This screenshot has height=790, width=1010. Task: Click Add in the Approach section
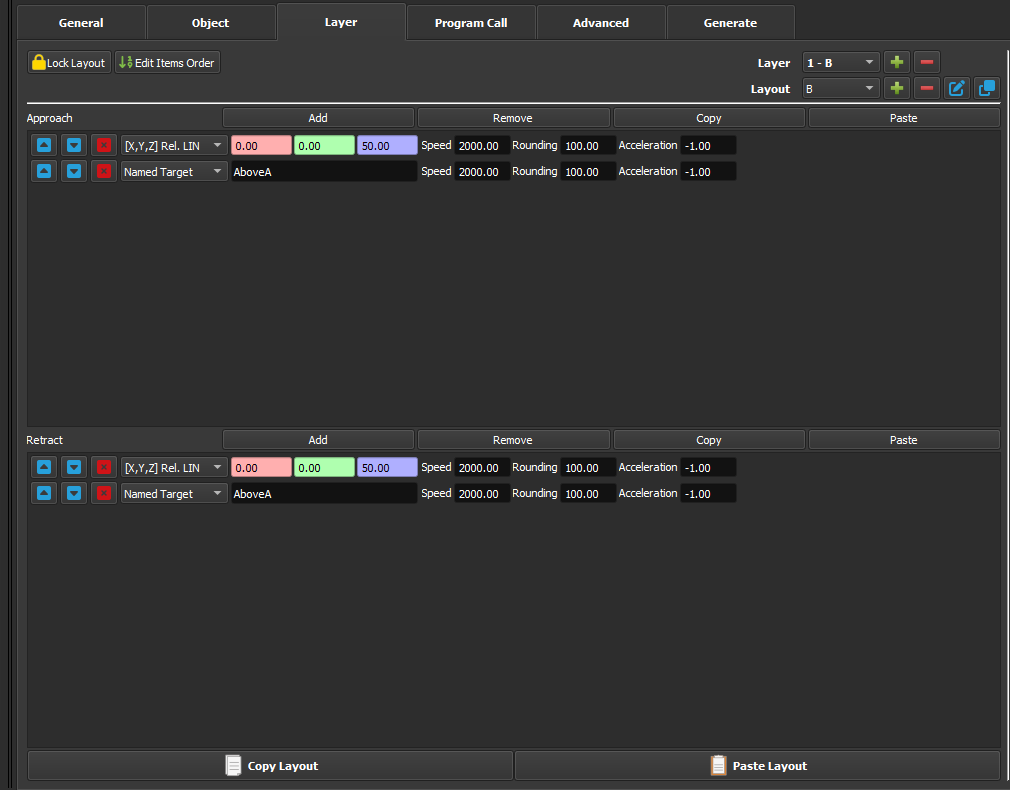(x=318, y=118)
